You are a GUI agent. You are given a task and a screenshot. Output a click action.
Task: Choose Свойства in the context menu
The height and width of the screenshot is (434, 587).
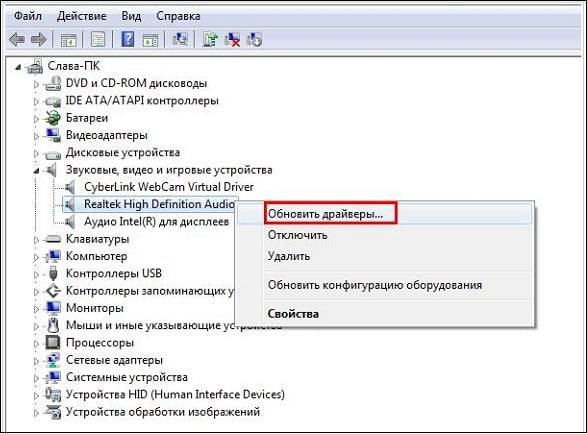293,314
